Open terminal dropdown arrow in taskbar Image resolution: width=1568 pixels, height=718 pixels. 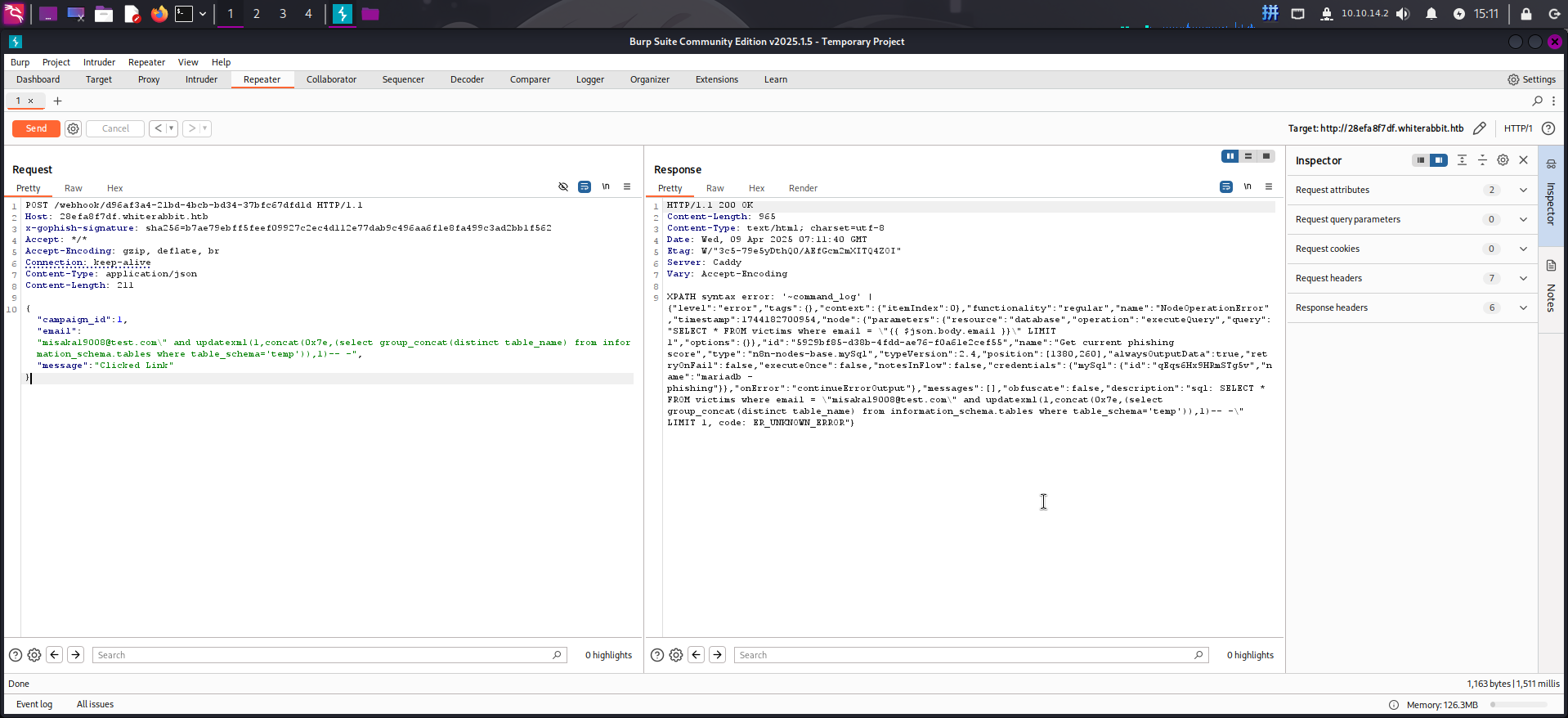pyautogui.click(x=203, y=14)
